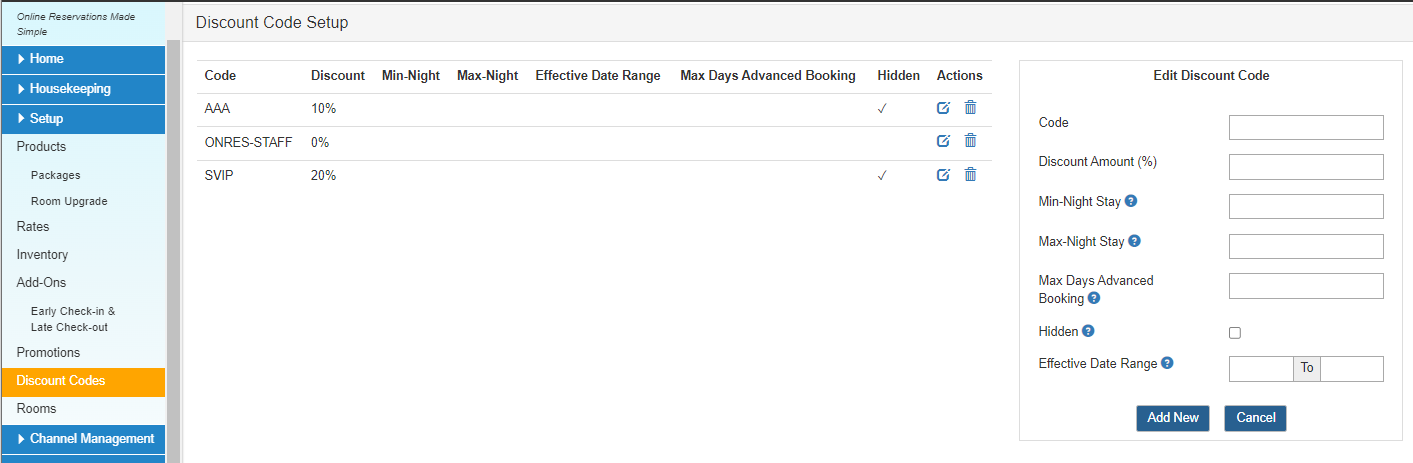Open the Promotions menu item

(x=48, y=353)
